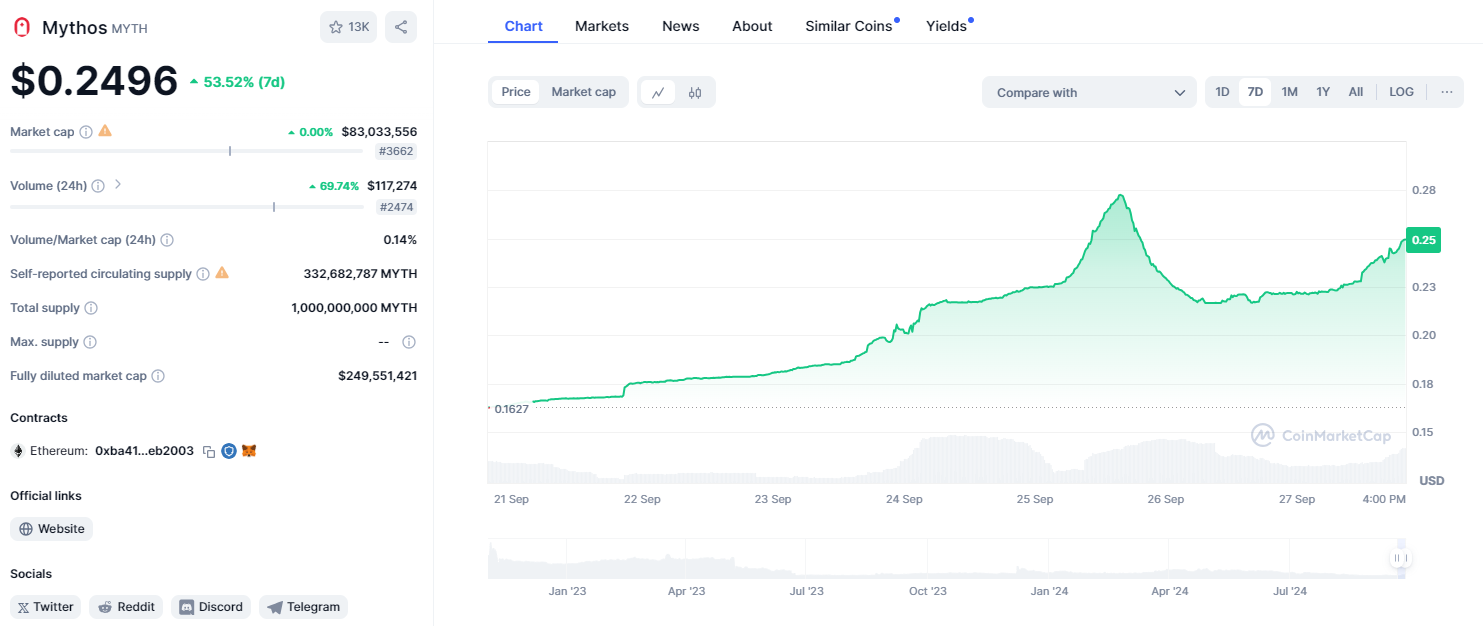Click the Market cap rank progress bar

pos(186,151)
